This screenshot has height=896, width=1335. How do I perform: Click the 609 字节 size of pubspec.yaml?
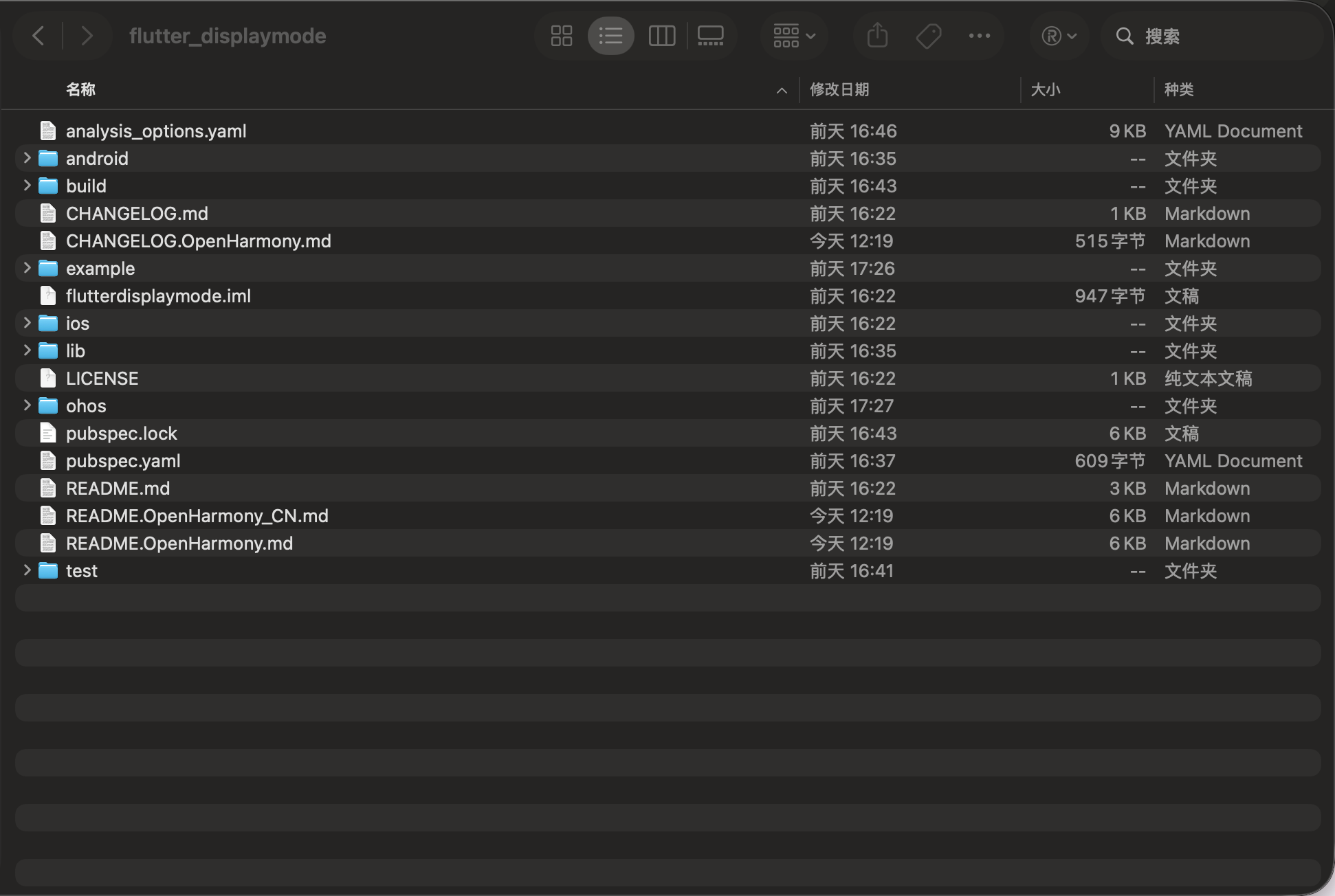coord(1110,461)
